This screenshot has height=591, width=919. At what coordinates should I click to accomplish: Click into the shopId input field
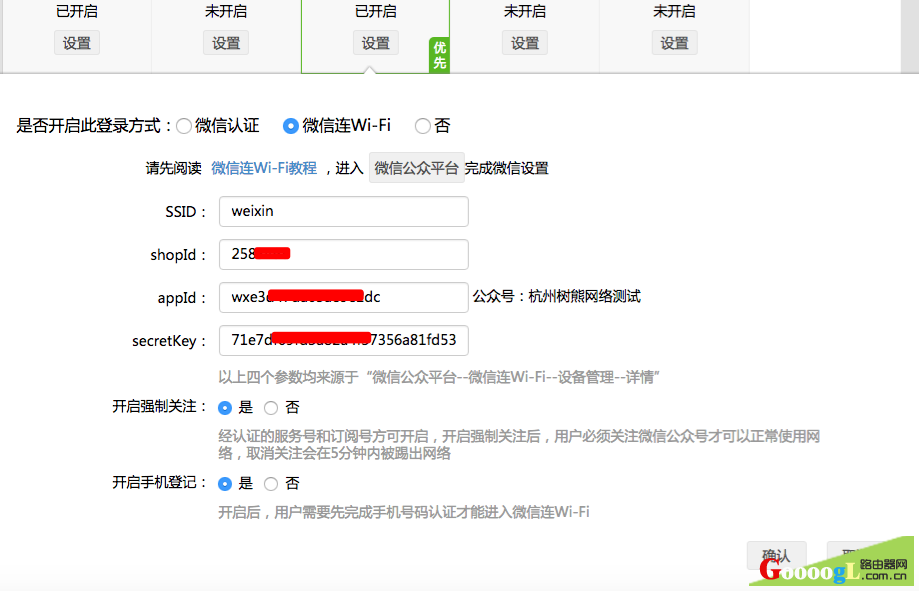(x=343, y=254)
